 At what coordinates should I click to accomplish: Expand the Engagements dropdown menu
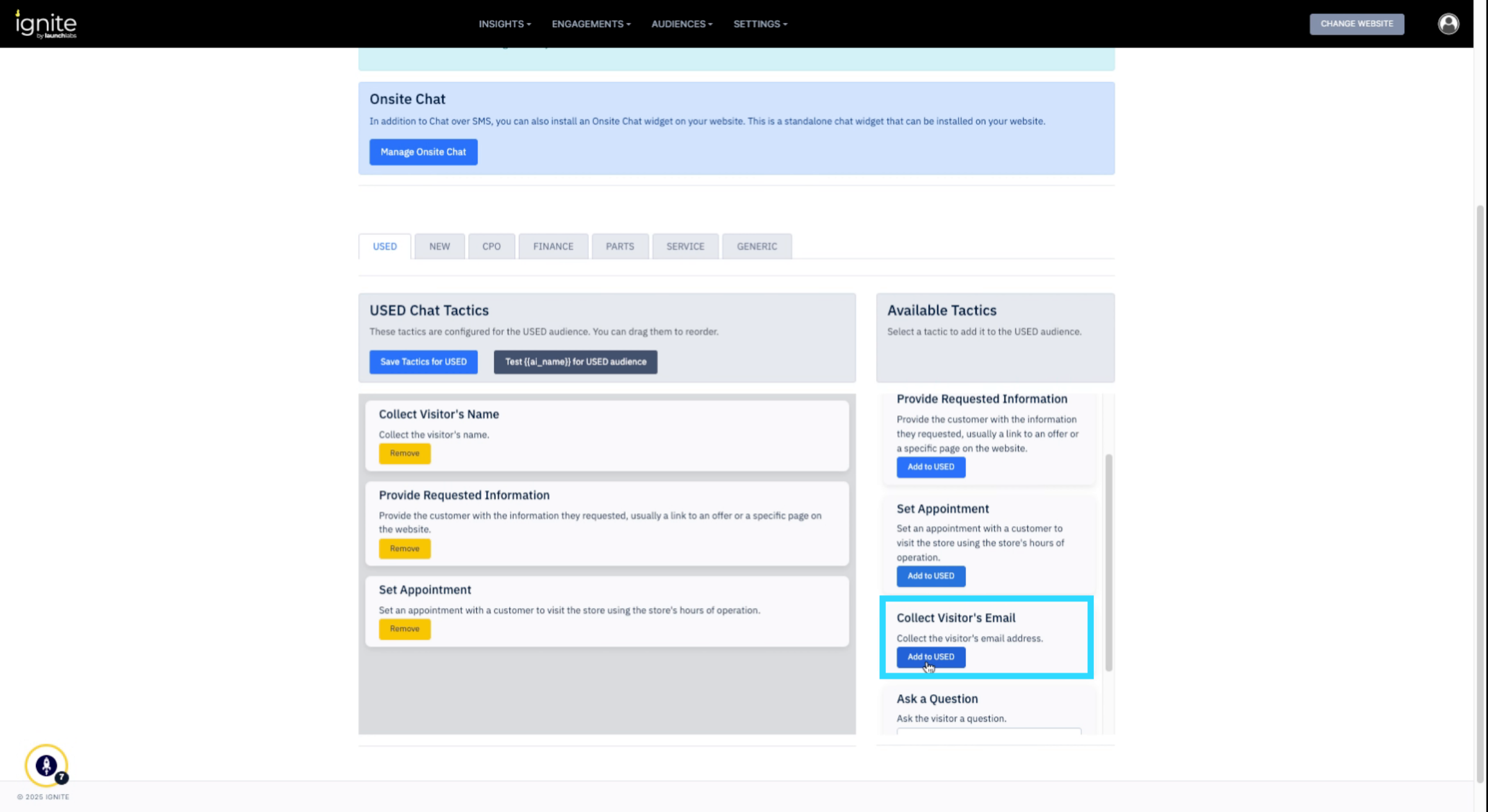click(x=590, y=24)
